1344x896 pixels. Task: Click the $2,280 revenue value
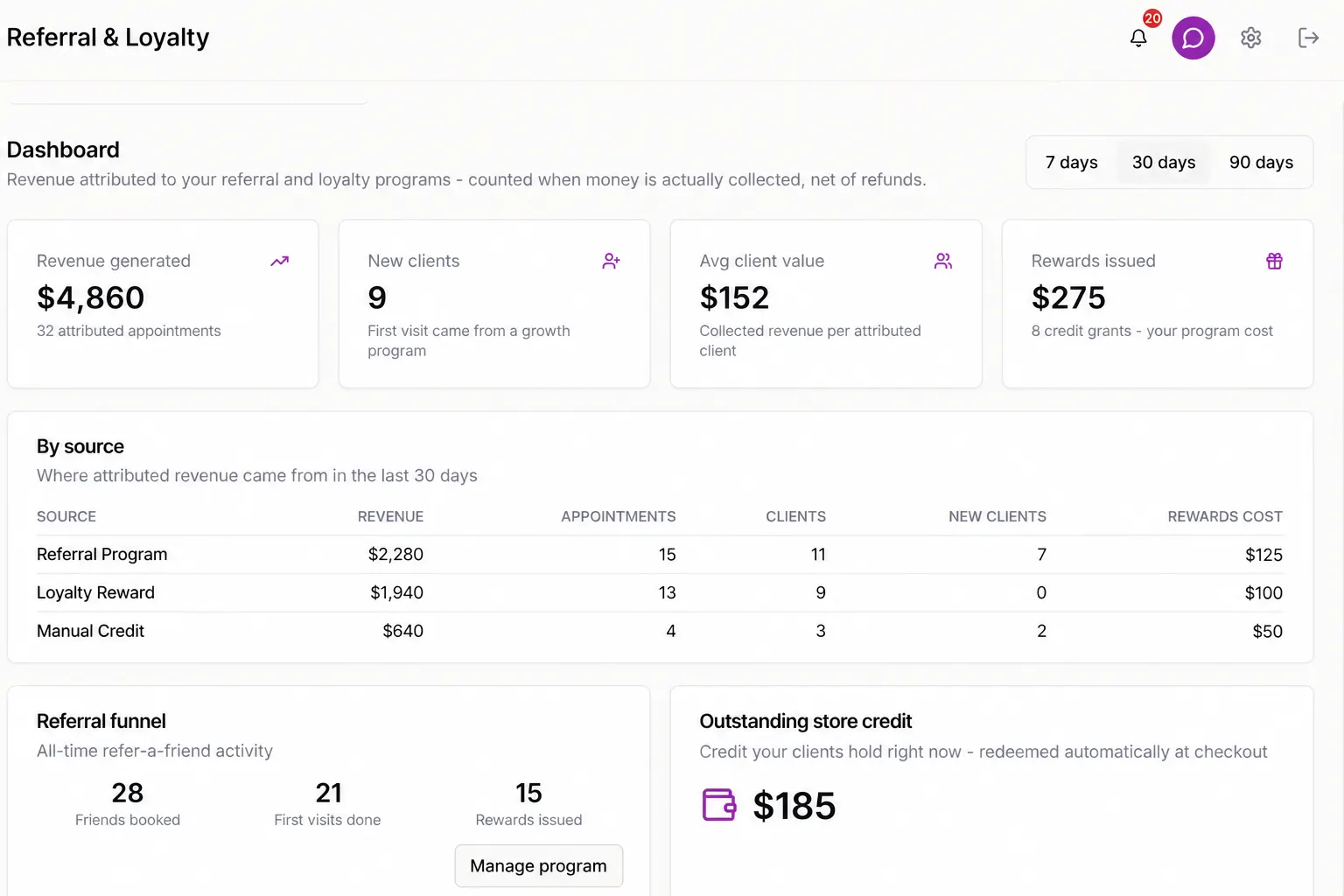[395, 555]
